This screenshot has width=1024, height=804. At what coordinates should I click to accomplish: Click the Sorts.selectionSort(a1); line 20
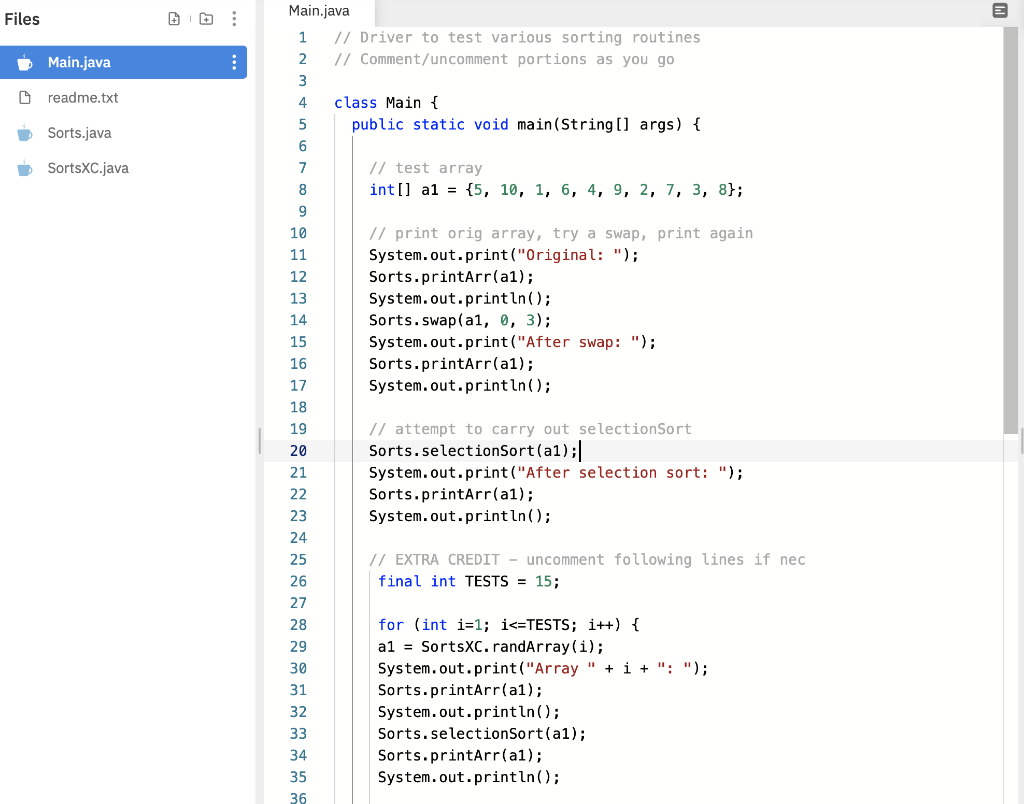point(473,451)
